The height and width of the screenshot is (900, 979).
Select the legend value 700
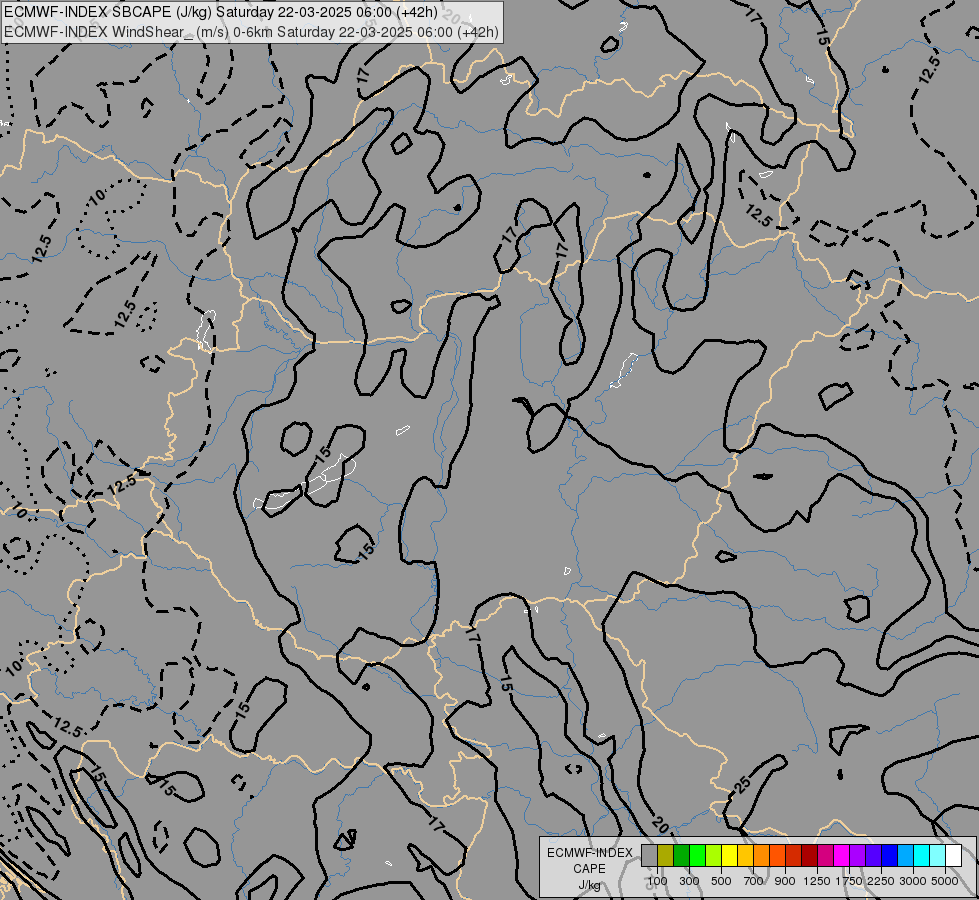tap(754, 881)
